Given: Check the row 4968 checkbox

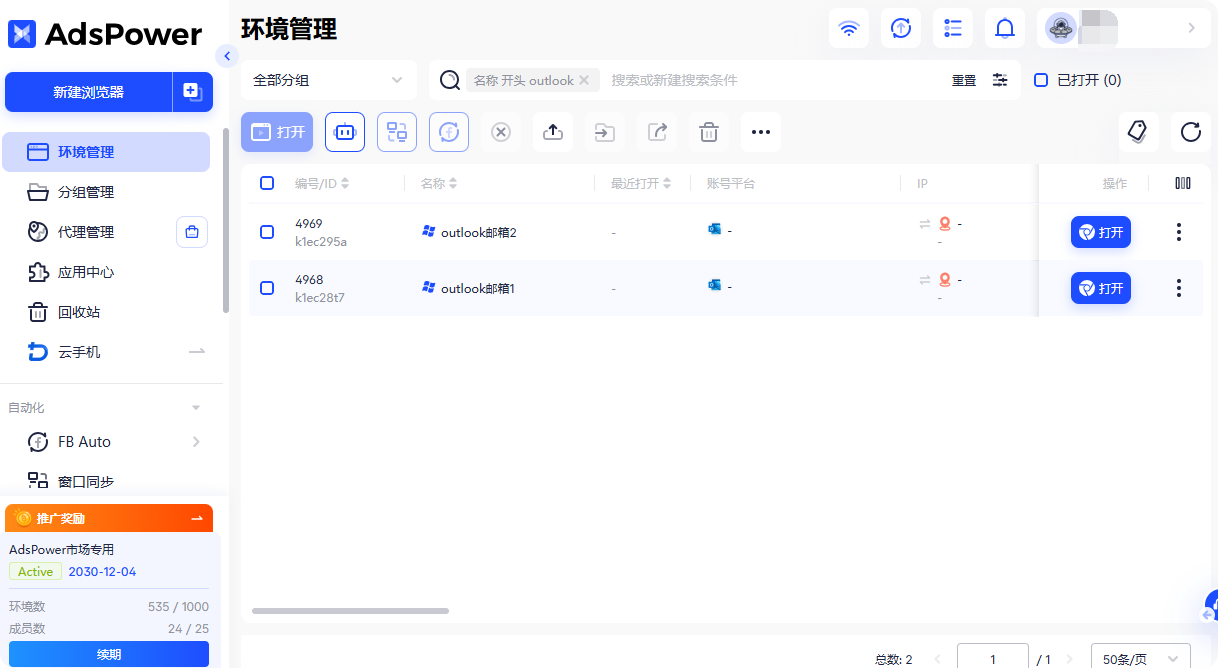Looking at the screenshot, I should [x=267, y=288].
